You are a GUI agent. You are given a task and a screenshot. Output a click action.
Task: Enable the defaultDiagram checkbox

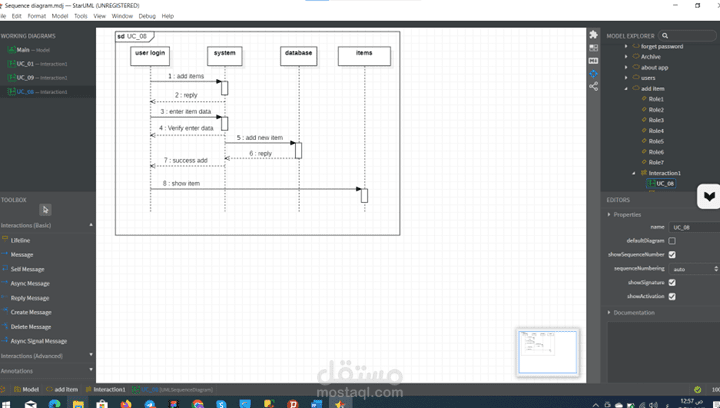pos(672,240)
